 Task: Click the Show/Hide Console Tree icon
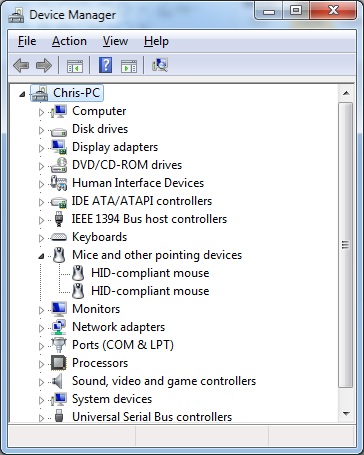click(75, 66)
